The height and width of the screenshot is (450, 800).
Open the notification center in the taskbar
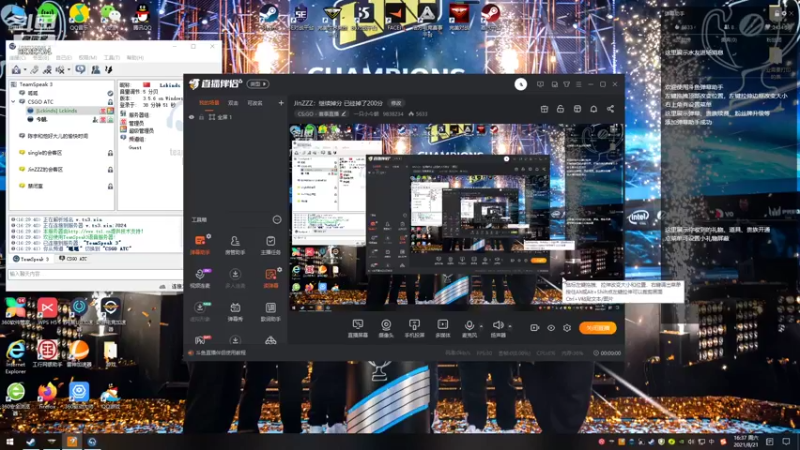(x=786, y=442)
